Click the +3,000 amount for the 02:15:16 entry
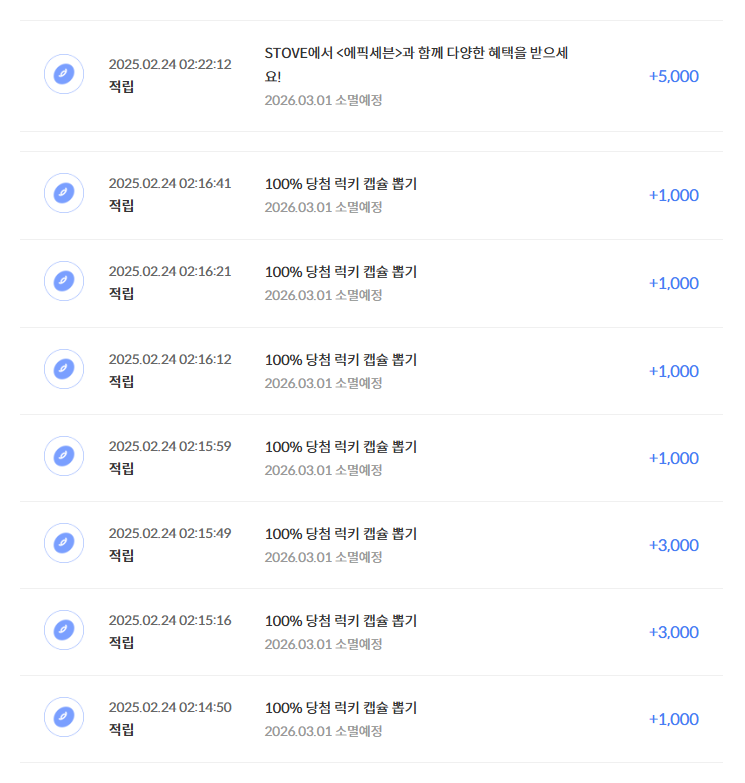The width and height of the screenshot is (745, 783). [673, 632]
